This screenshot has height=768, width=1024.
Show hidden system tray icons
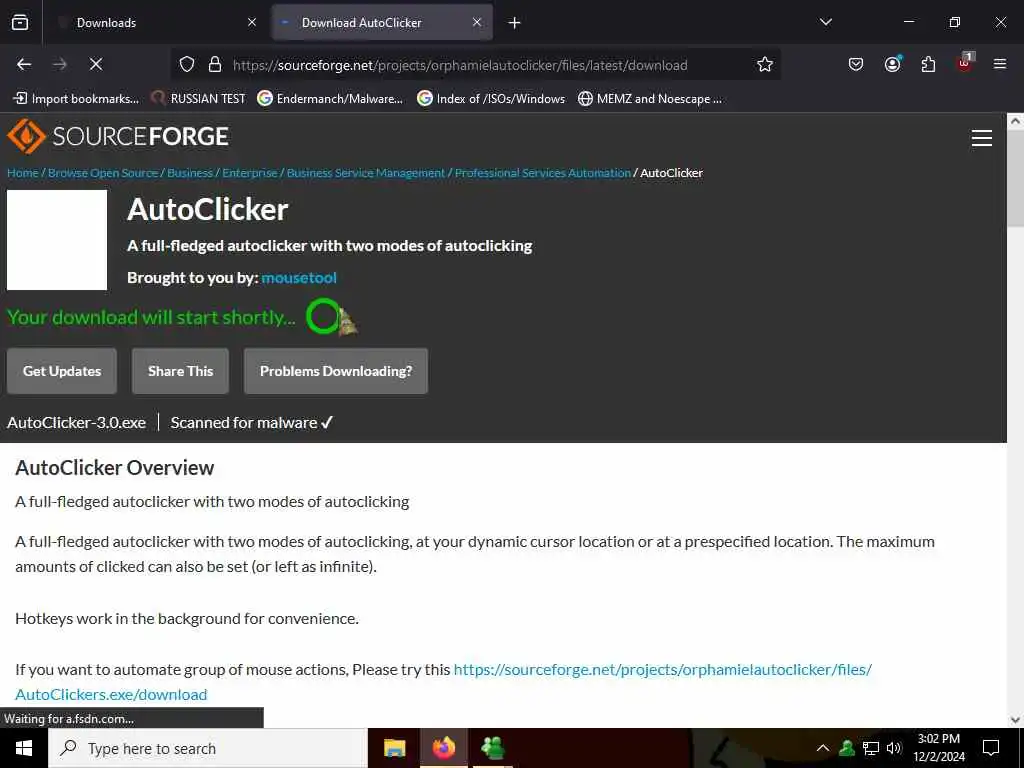(x=823, y=748)
